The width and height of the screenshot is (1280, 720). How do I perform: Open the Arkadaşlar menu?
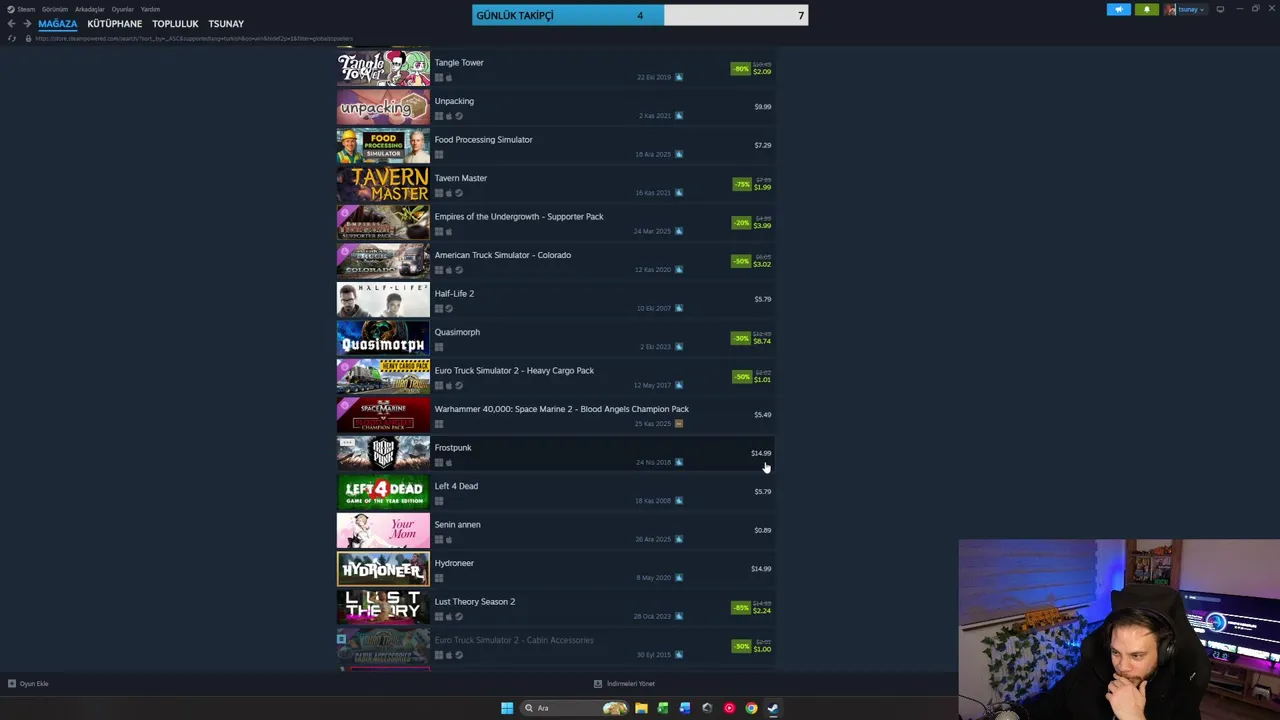[90, 9]
